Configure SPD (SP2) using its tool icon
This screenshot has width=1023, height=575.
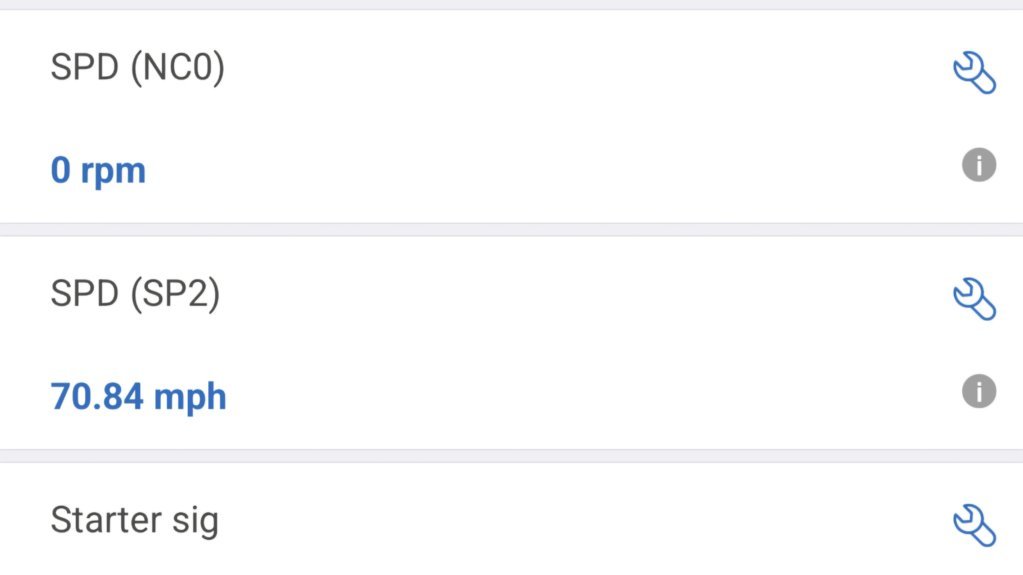975,299
